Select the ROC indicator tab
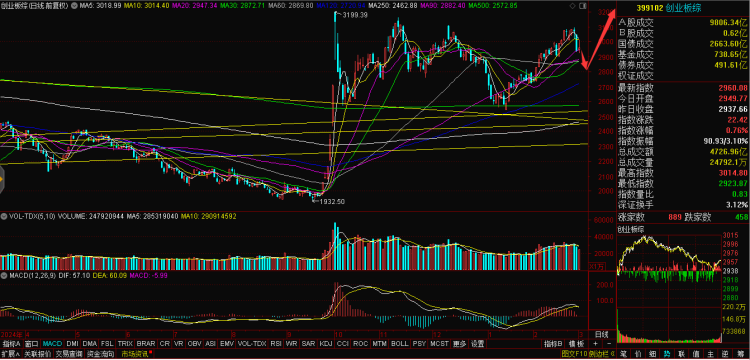This screenshot has height=360, width=750. point(361,344)
